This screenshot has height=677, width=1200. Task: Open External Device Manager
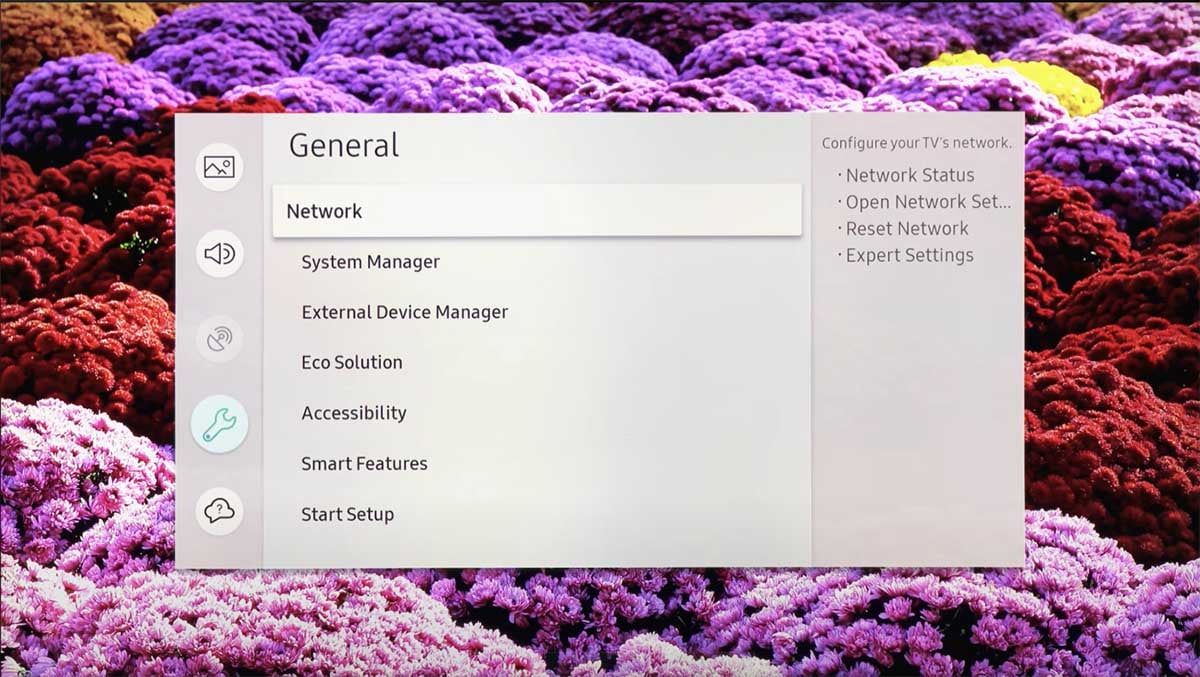pos(405,312)
